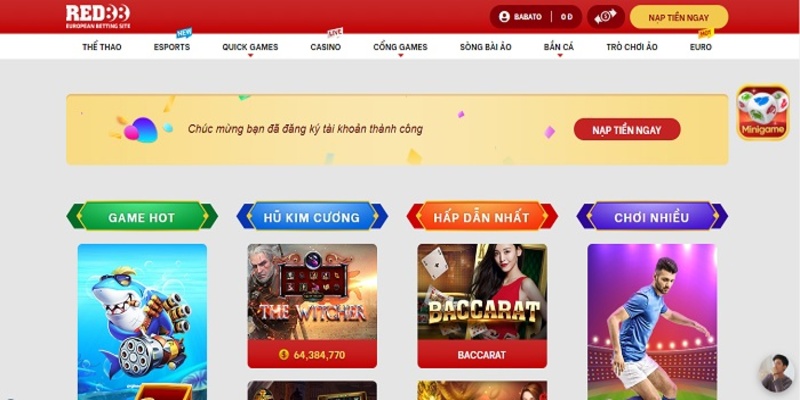Open the money transfer icon in header
Viewport: 800px width, 400px height.
click(x=606, y=17)
